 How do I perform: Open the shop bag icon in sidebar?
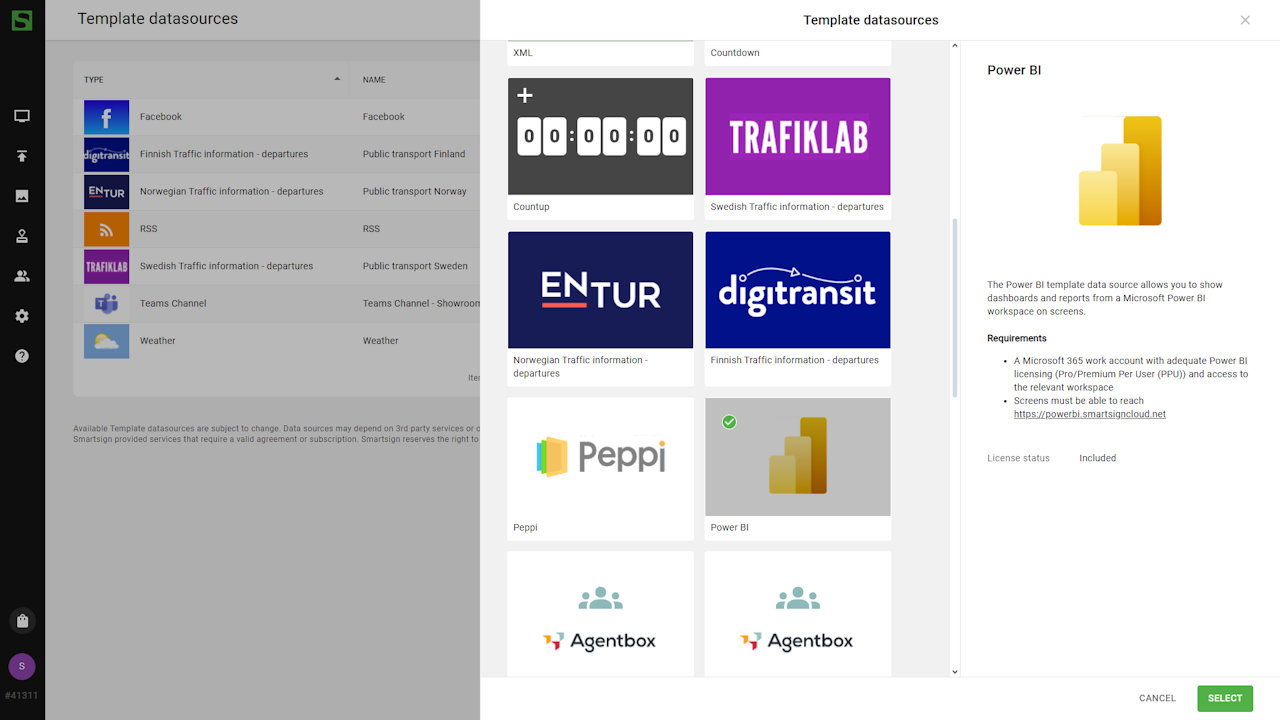(22, 621)
